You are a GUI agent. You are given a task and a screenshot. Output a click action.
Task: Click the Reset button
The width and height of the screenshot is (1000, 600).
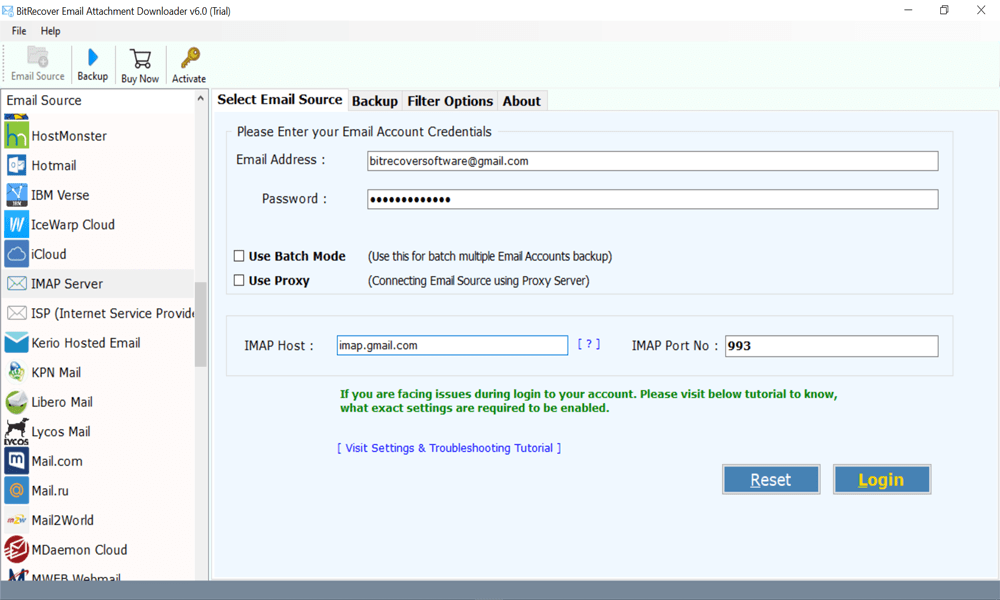coord(771,479)
